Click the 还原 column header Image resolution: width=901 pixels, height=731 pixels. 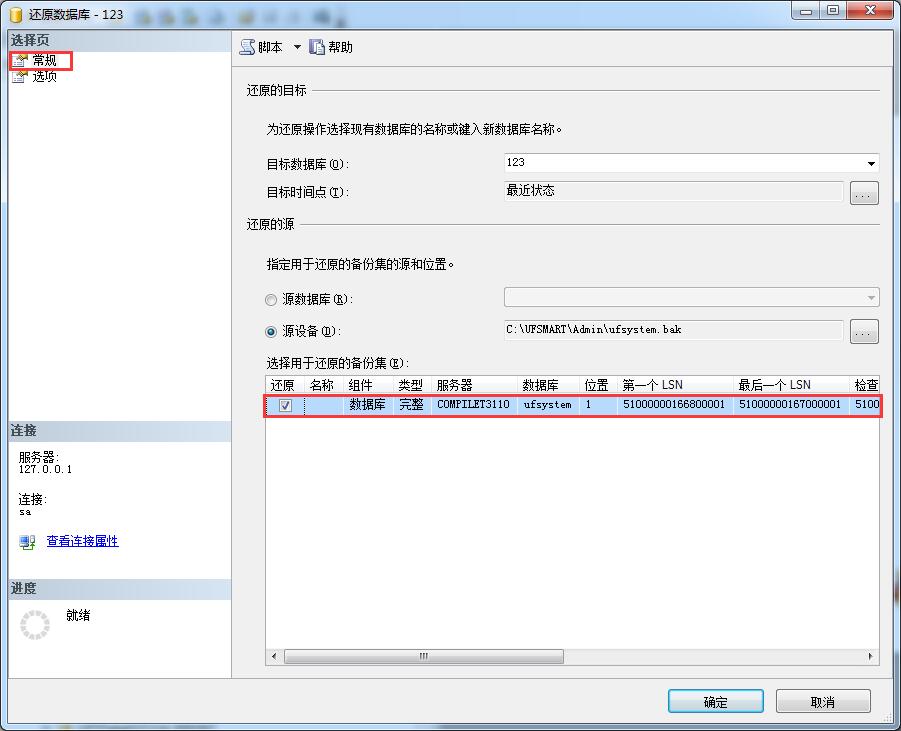click(285, 385)
